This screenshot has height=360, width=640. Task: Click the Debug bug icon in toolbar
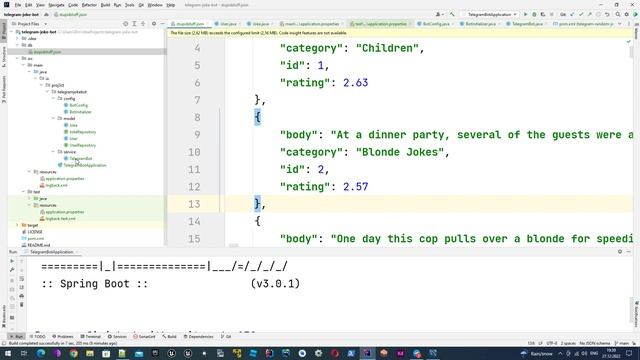pyautogui.click(x=534, y=15)
